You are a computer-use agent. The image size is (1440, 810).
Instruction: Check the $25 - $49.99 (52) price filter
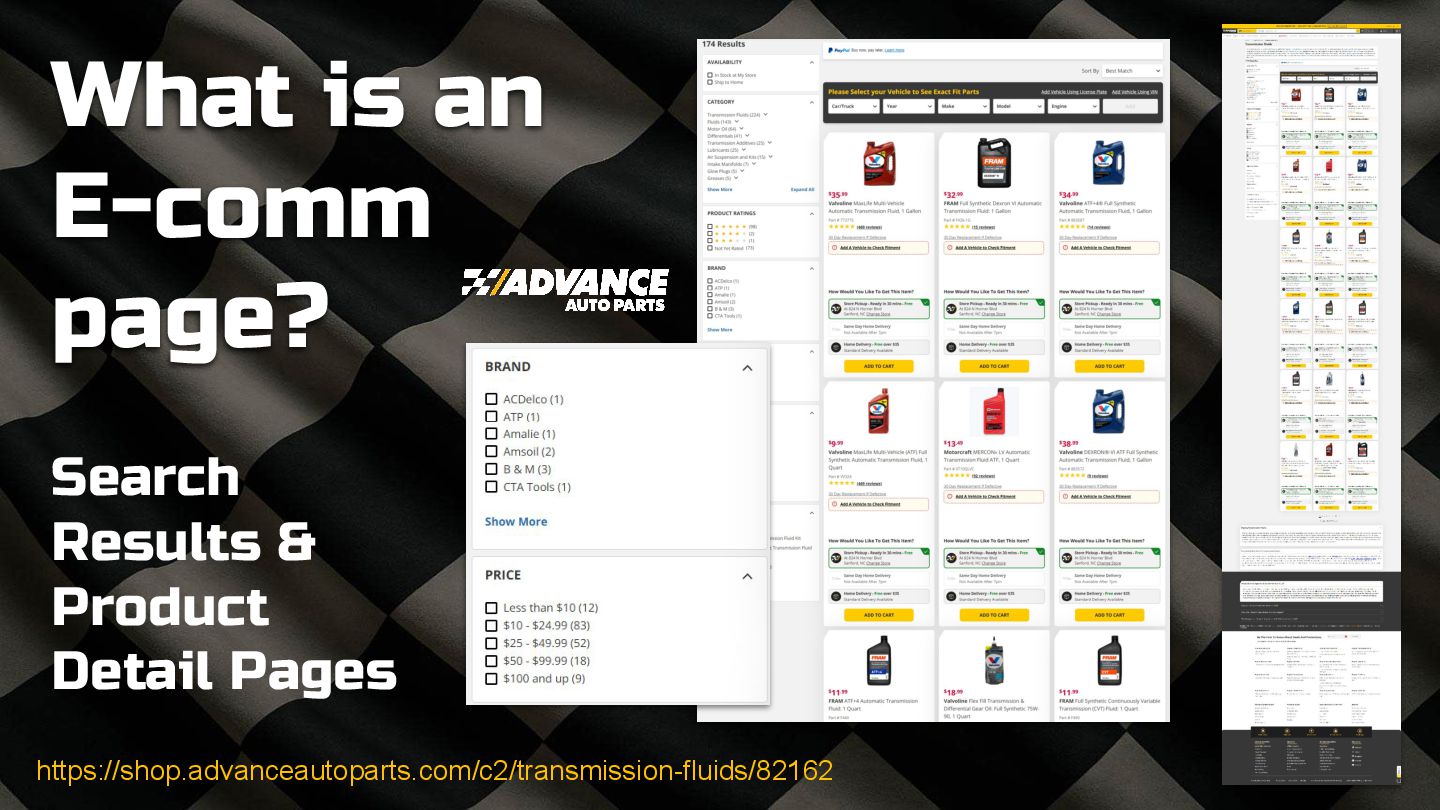click(491, 643)
